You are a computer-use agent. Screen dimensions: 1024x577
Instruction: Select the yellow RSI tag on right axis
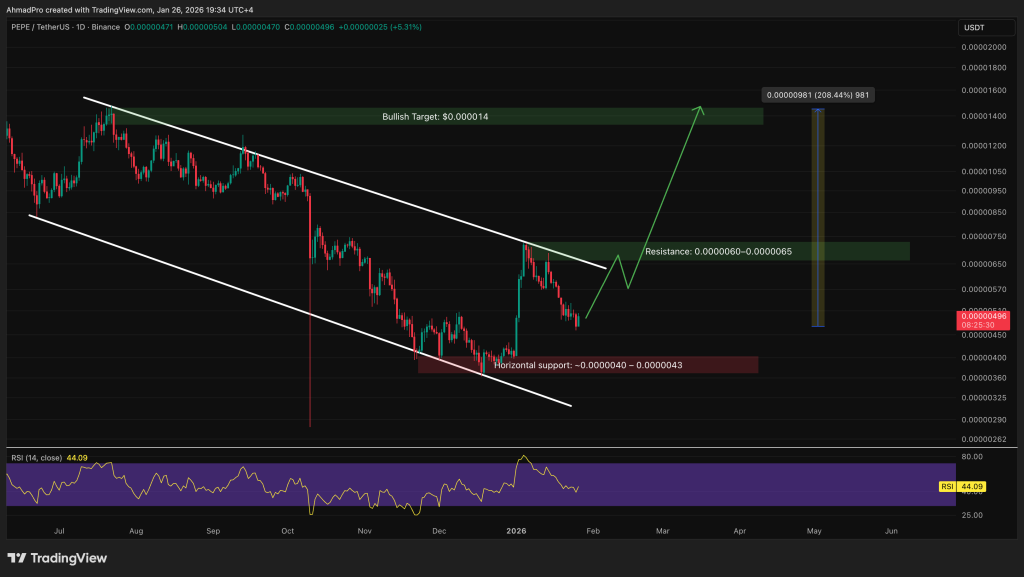(x=947, y=487)
